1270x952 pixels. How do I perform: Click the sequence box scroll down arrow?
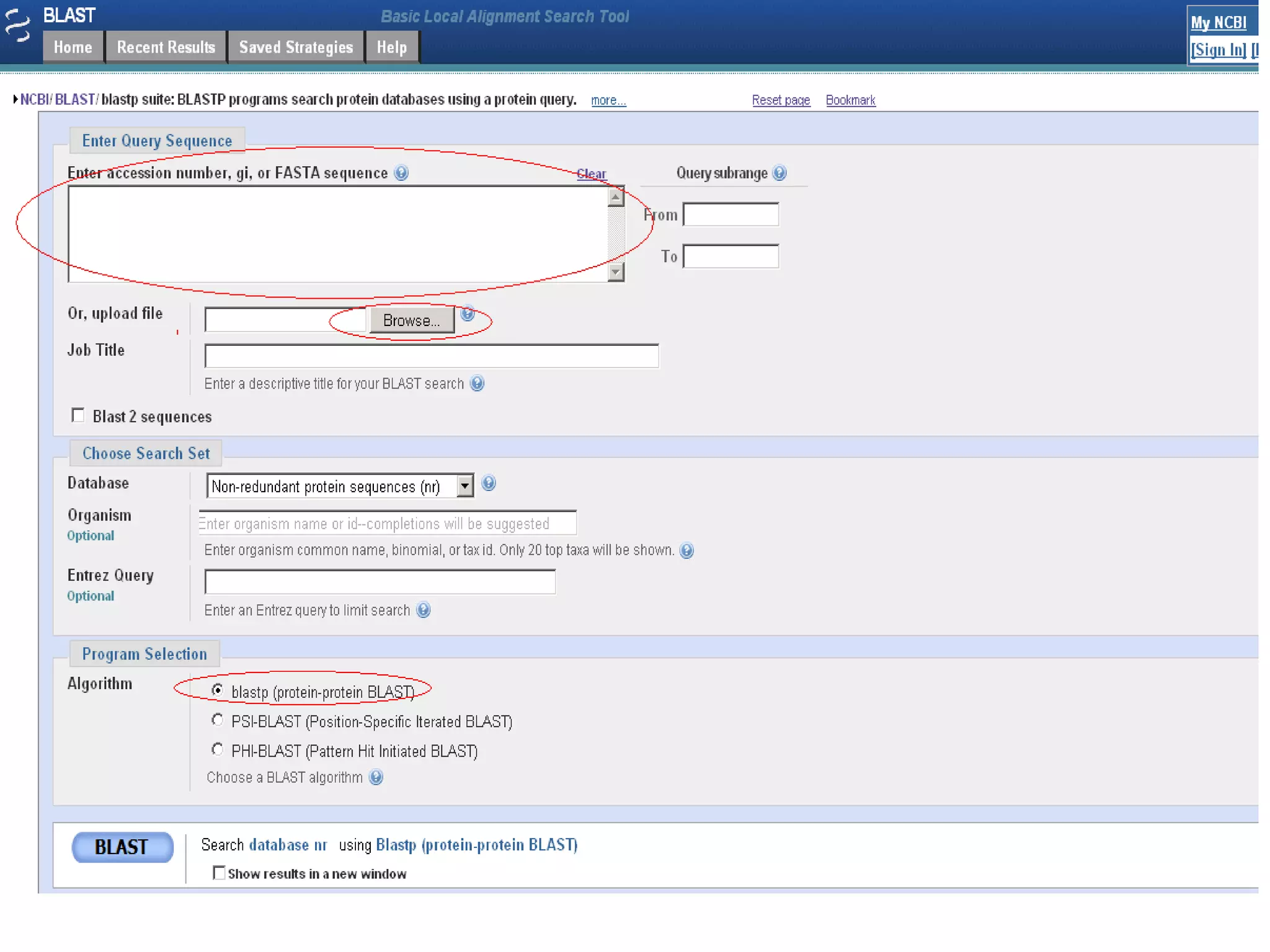click(x=615, y=271)
